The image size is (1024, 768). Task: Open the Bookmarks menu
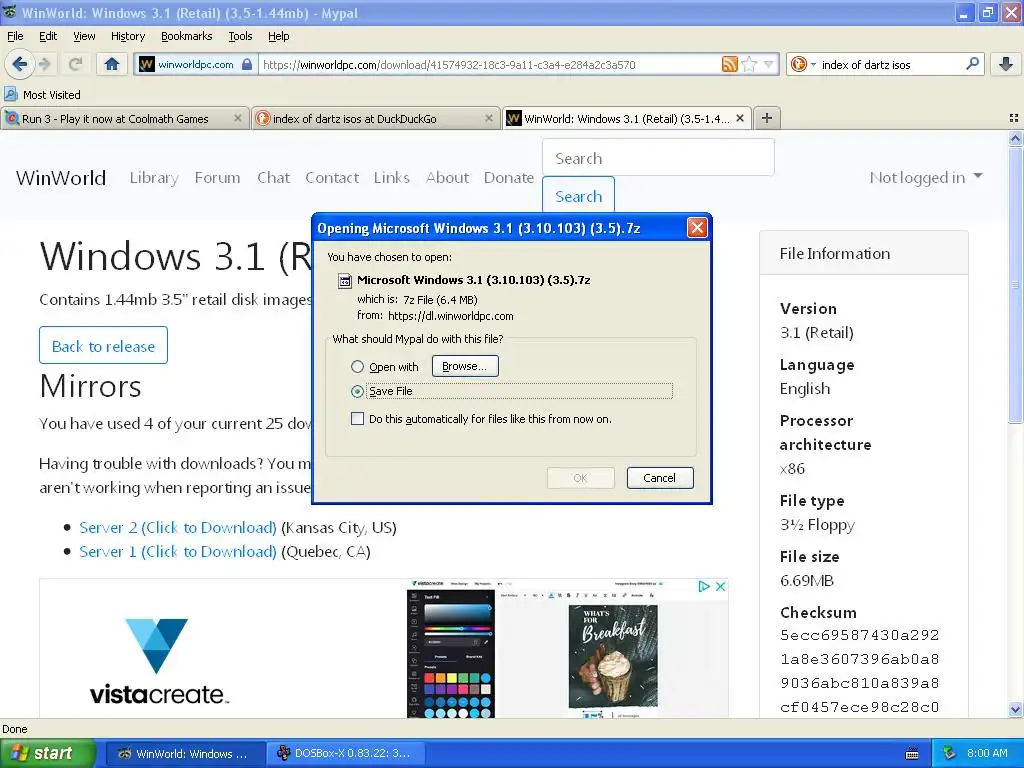tap(187, 36)
